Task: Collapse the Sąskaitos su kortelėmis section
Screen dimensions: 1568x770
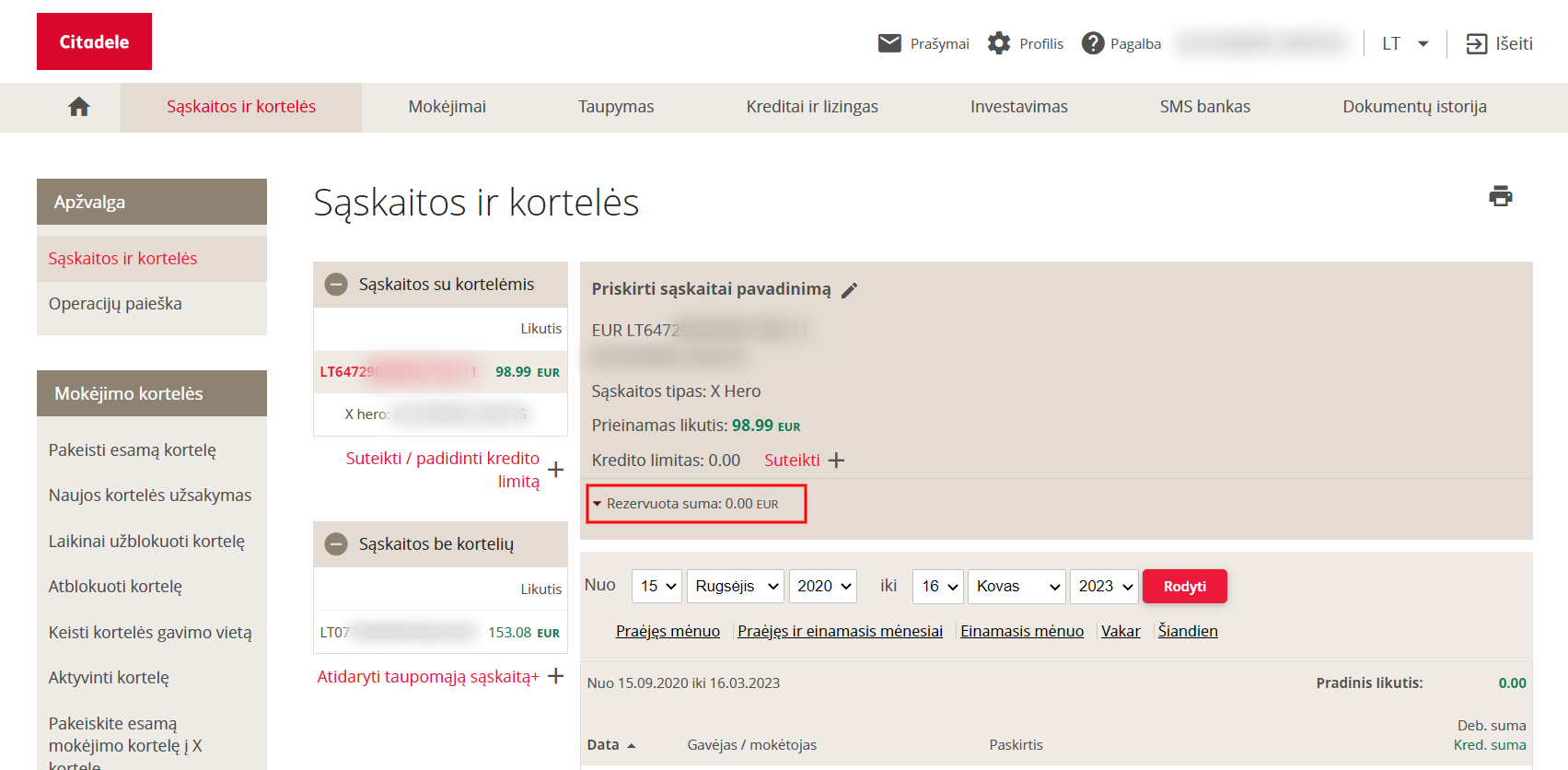Action: [x=337, y=285]
